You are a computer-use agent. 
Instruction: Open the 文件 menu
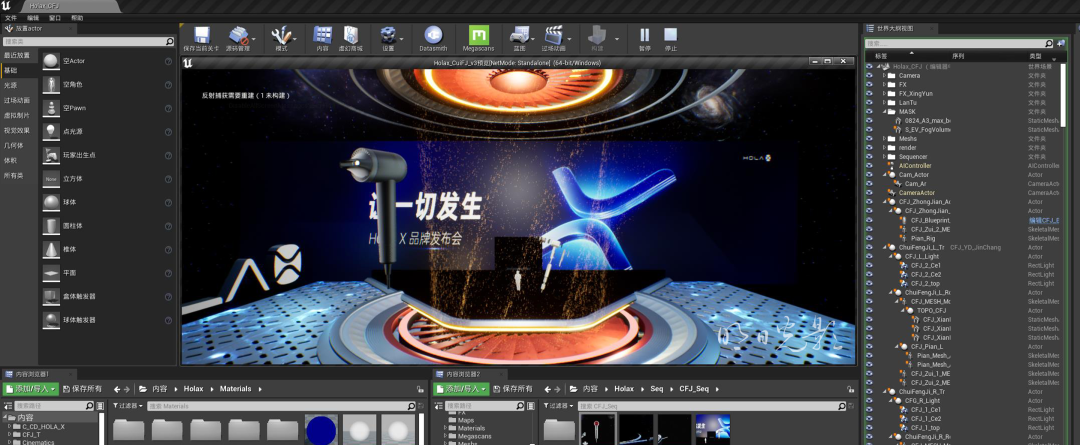coord(11,18)
